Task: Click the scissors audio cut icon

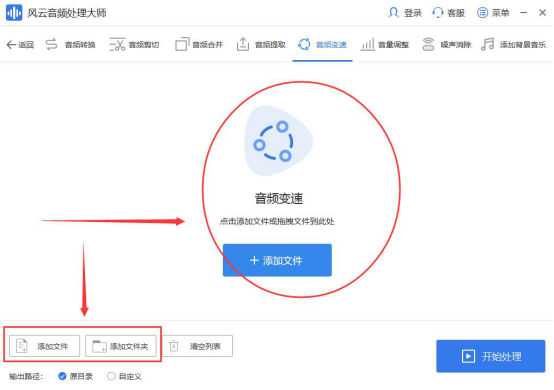Action: (x=117, y=45)
